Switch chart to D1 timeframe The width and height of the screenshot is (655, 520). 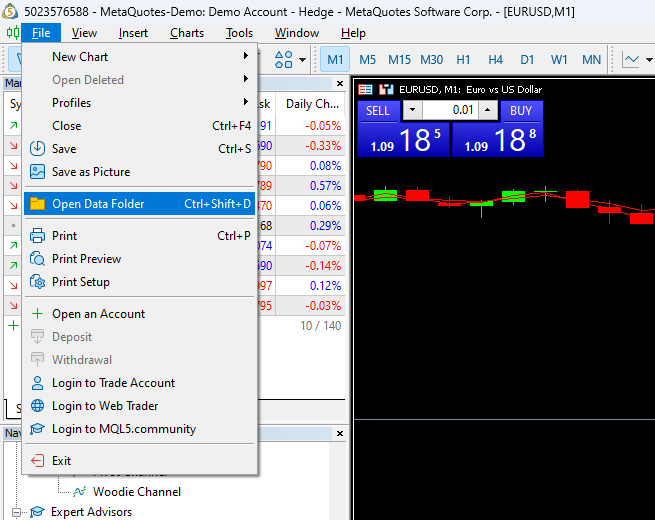pyautogui.click(x=527, y=60)
